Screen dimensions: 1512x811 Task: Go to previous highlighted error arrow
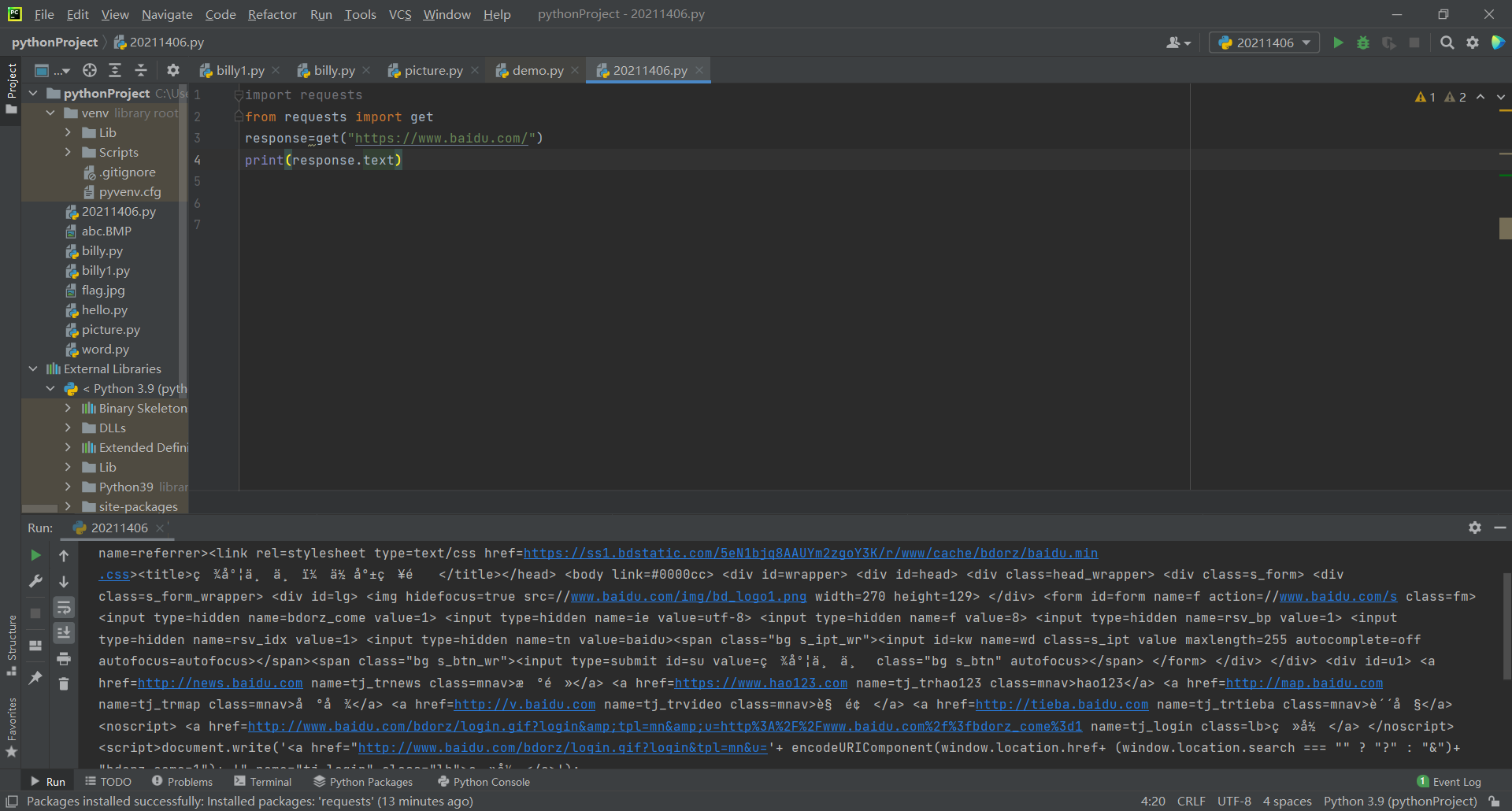(x=1480, y=97)
